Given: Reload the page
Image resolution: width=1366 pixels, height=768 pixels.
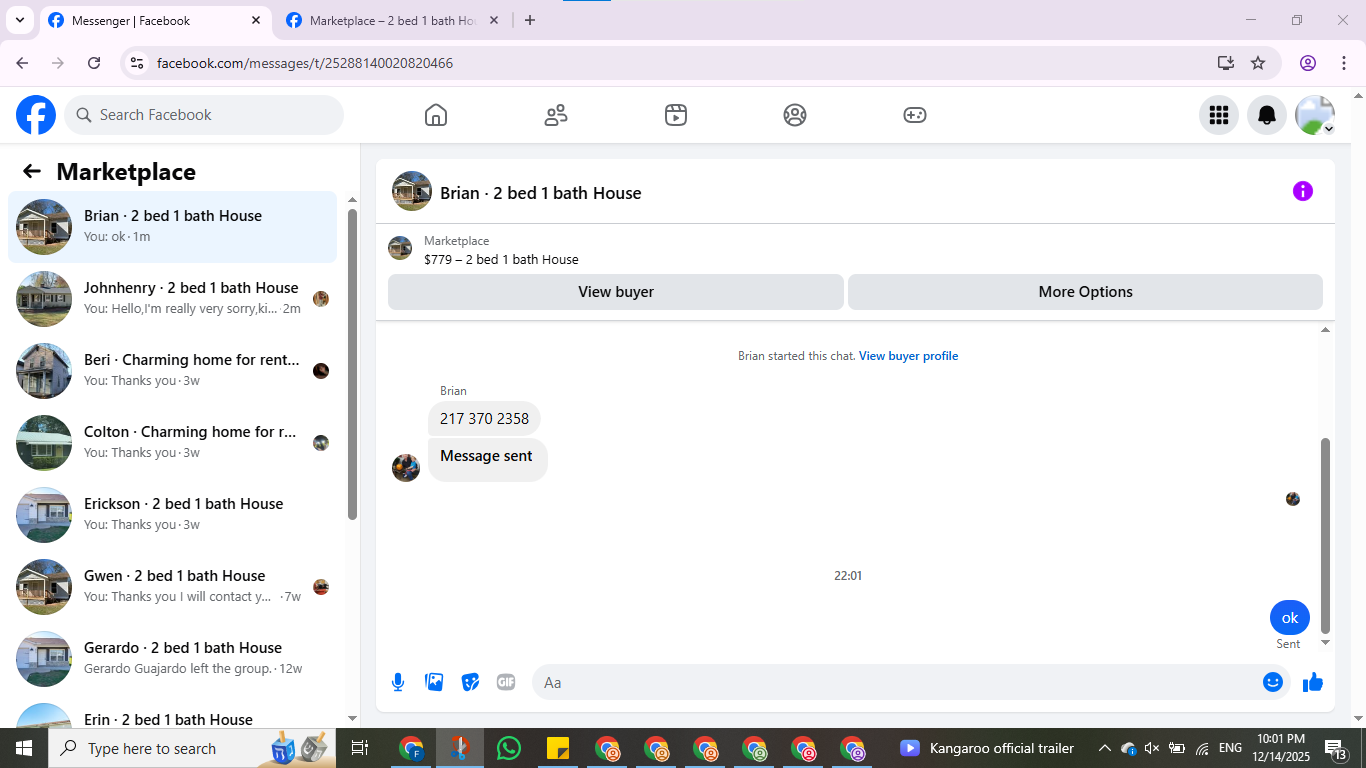Looking at the screenshot, I should coord(94,63).
